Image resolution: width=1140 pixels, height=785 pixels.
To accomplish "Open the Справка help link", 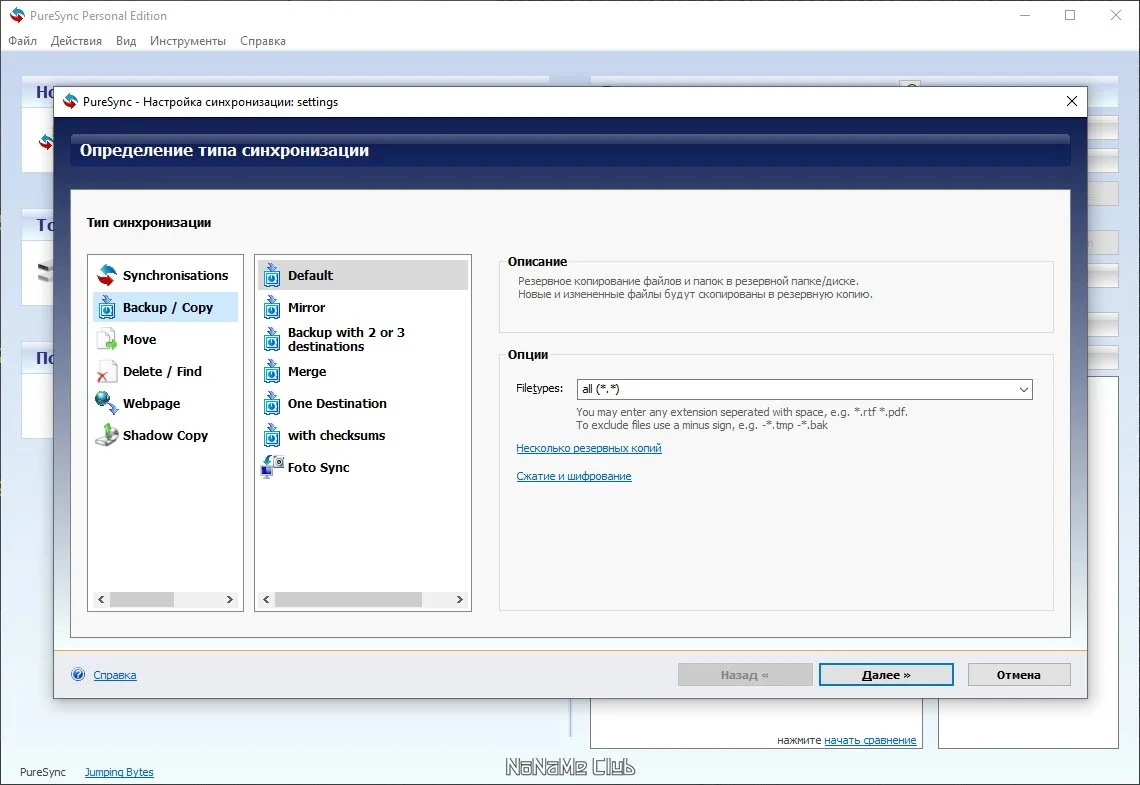I will (x=115, y=675).
